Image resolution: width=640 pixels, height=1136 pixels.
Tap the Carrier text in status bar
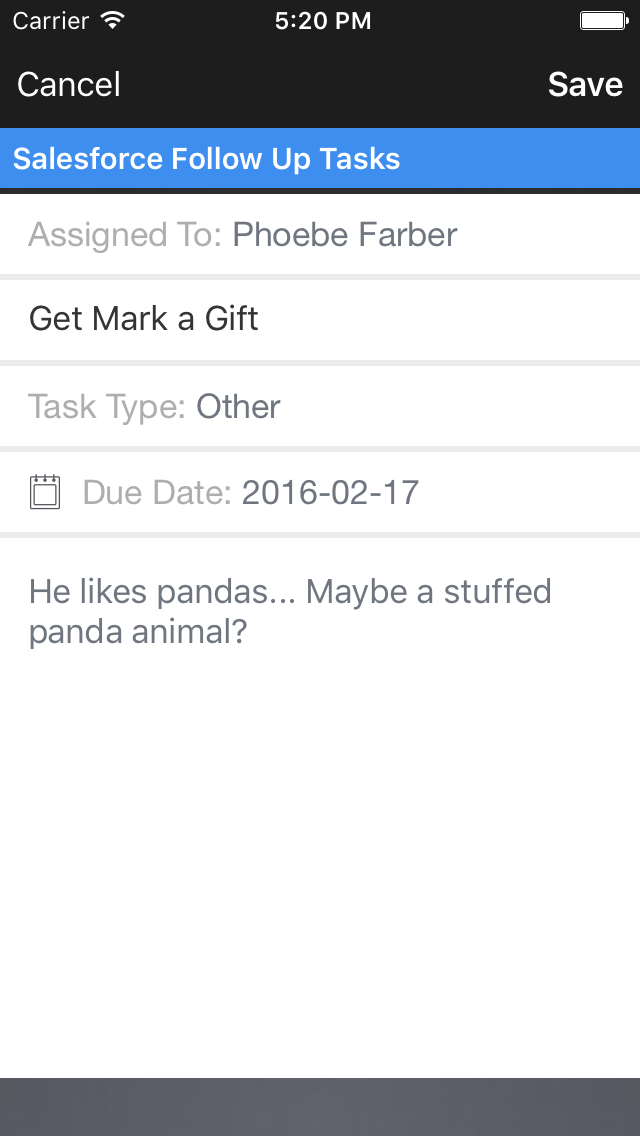(50, 20)
